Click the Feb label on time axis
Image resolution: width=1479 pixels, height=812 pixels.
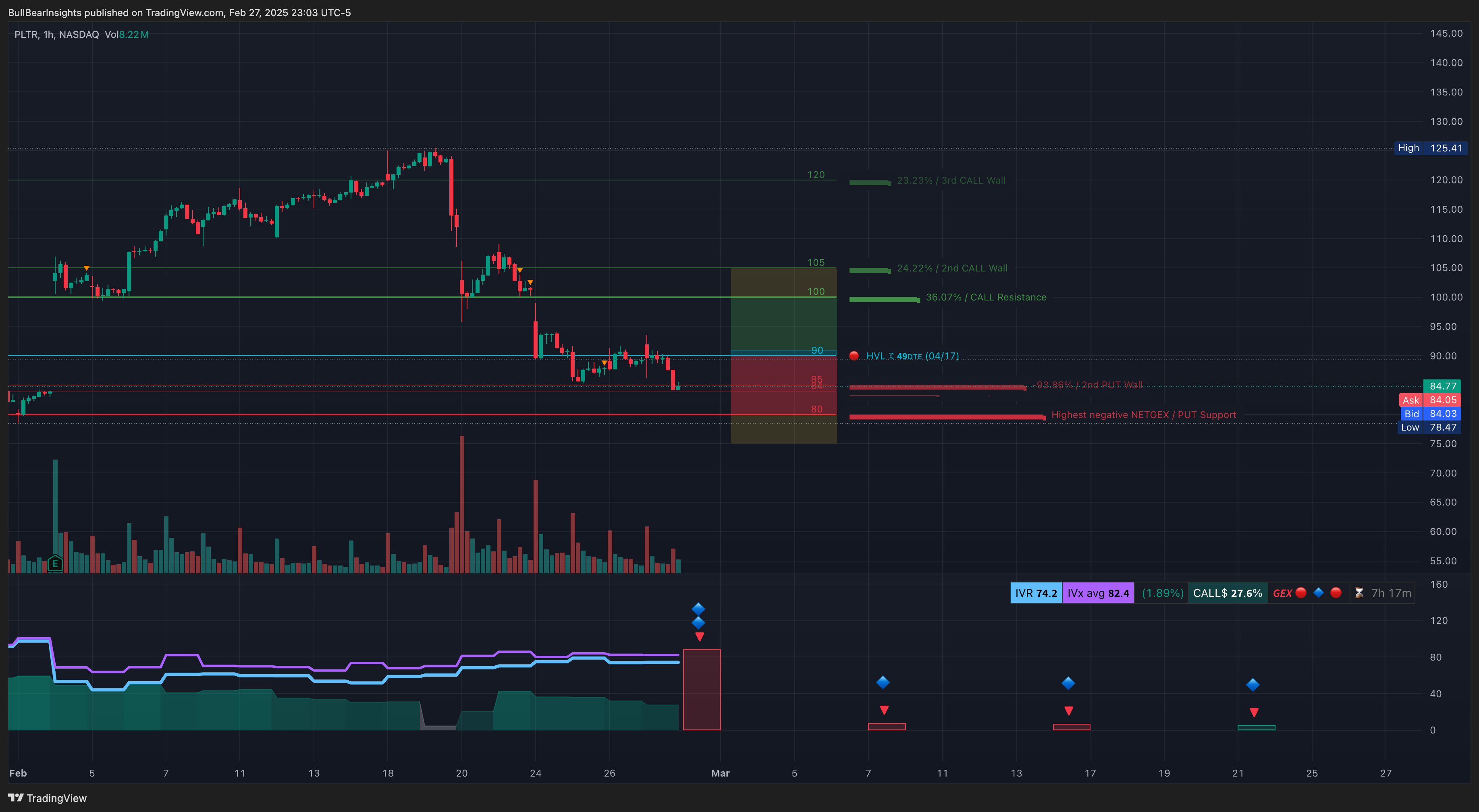[x=18, y=773]
